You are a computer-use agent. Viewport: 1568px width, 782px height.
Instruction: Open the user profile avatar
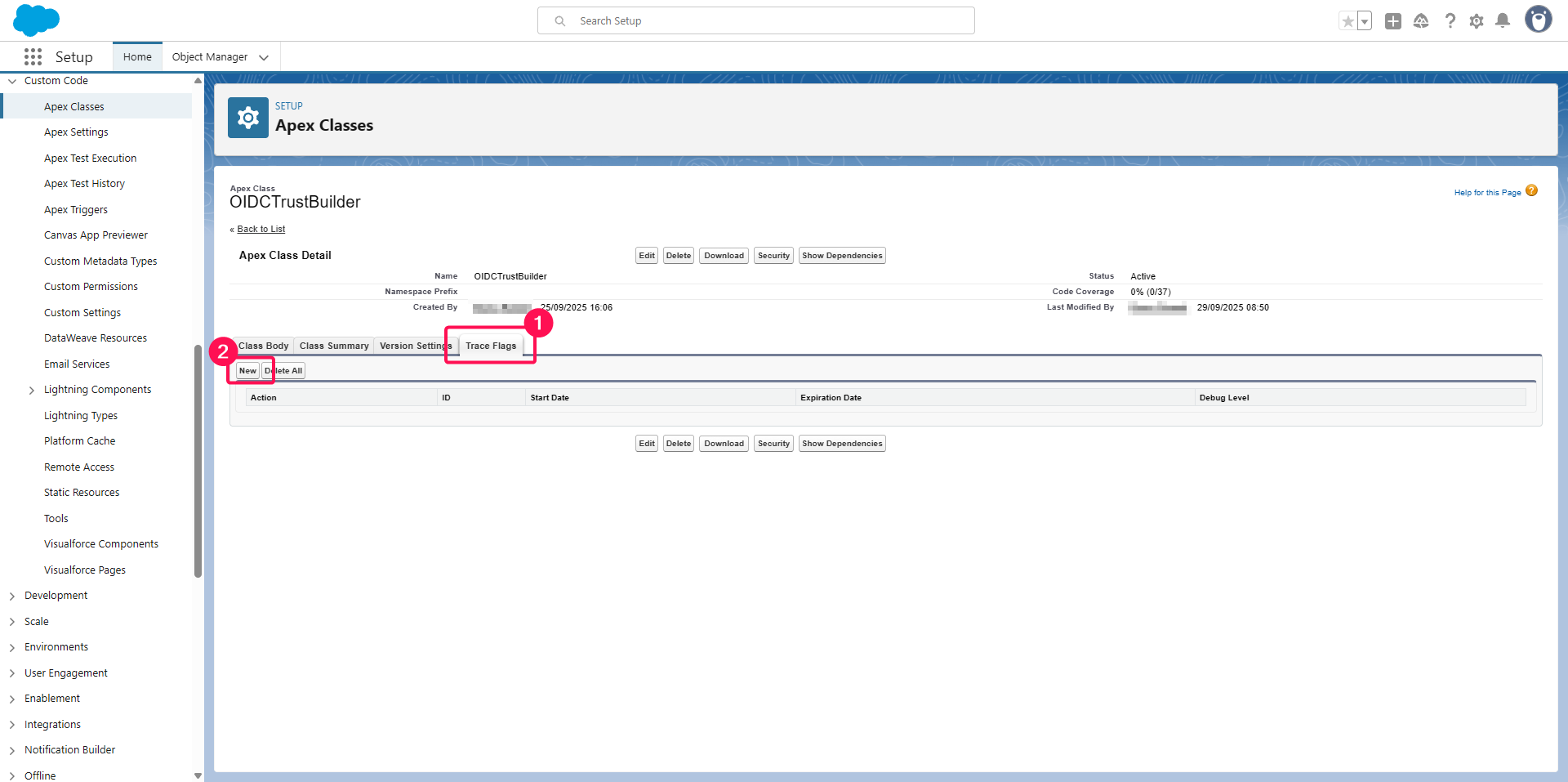[x=1538, y=20]
